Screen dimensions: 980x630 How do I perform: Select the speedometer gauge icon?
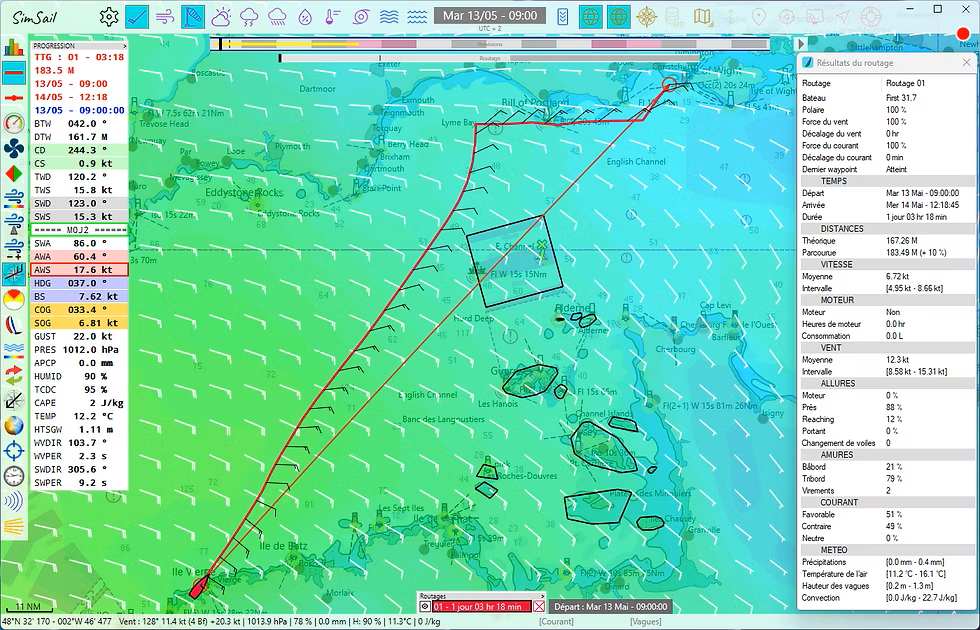(x=13, y=124)
